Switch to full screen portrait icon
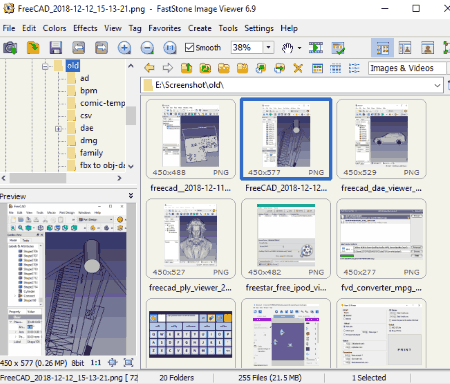Image resolution: width=450 pixels, height=384 pixels. click(427, 48)
